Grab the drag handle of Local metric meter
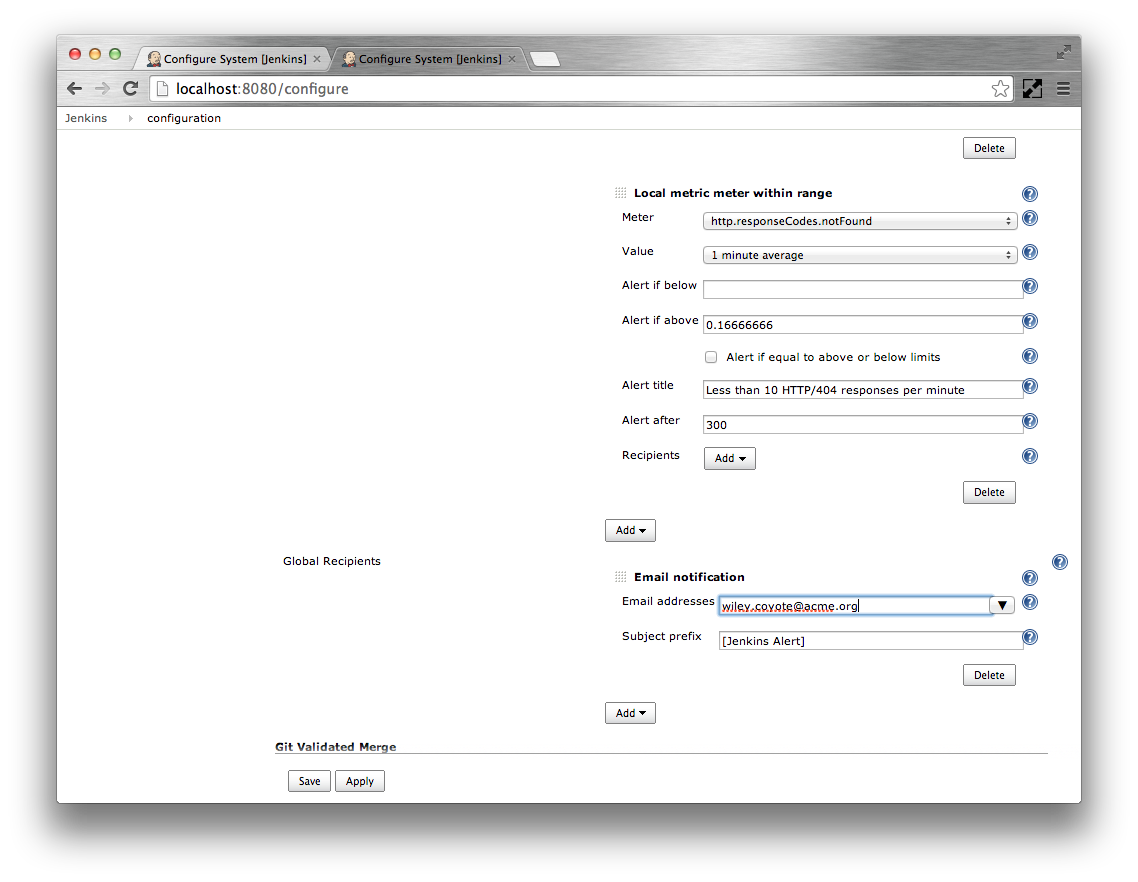 pos(621,193)
